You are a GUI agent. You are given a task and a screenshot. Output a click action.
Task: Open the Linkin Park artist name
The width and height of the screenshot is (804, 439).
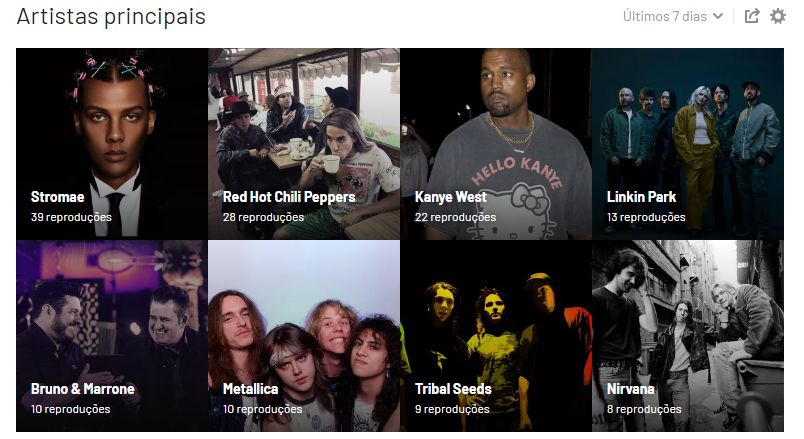(x=641, y=197)
